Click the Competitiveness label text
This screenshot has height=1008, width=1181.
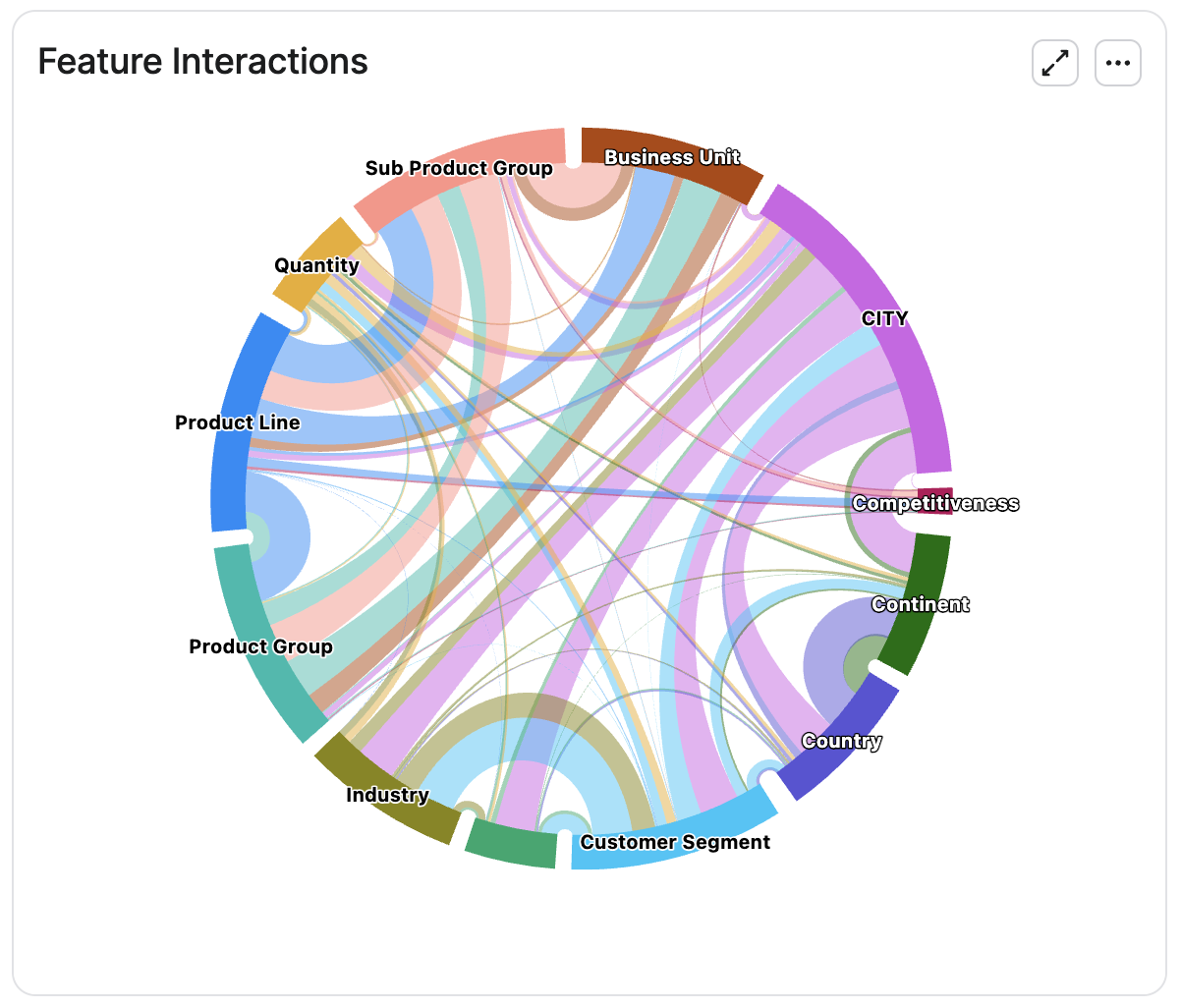click(x=935, y=503)
